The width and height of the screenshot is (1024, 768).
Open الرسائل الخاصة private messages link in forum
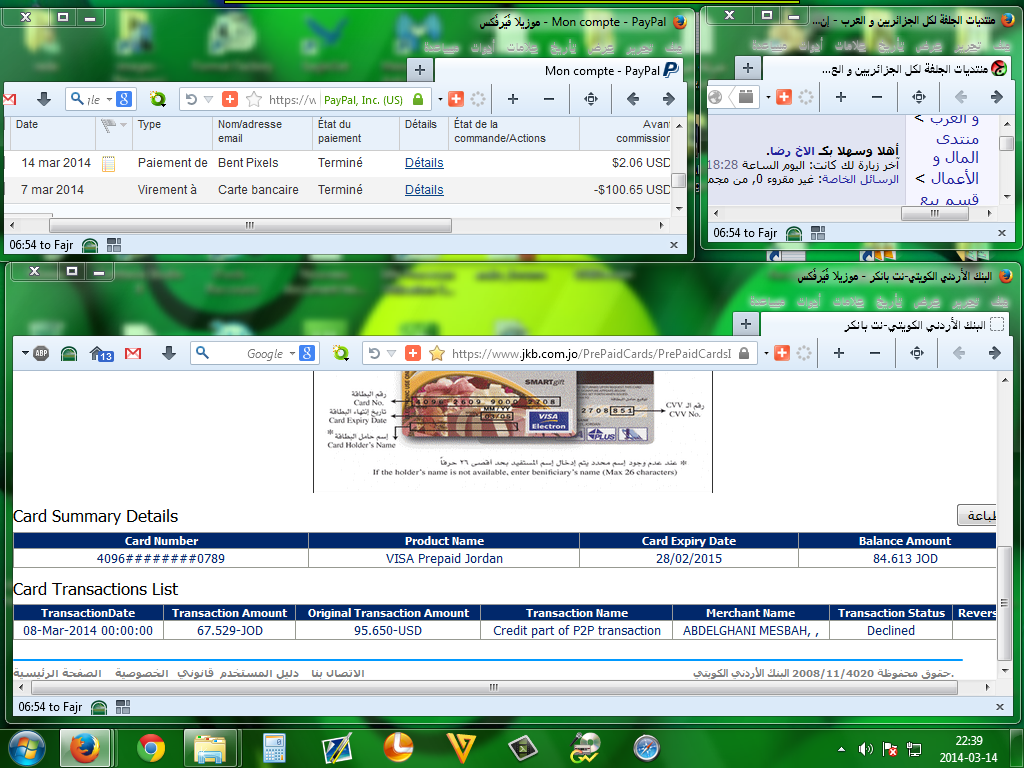[860, 179]
